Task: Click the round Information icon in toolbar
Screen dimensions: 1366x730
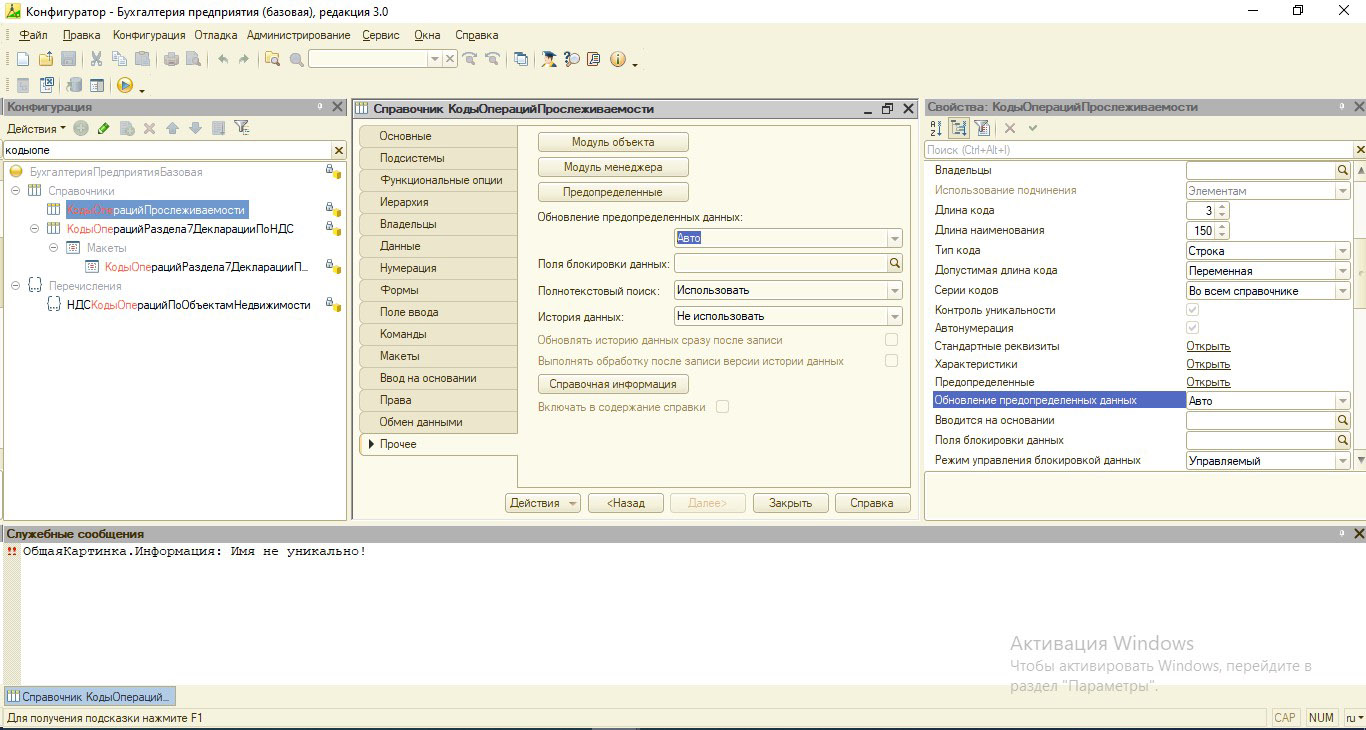Action: click(618, 60)
